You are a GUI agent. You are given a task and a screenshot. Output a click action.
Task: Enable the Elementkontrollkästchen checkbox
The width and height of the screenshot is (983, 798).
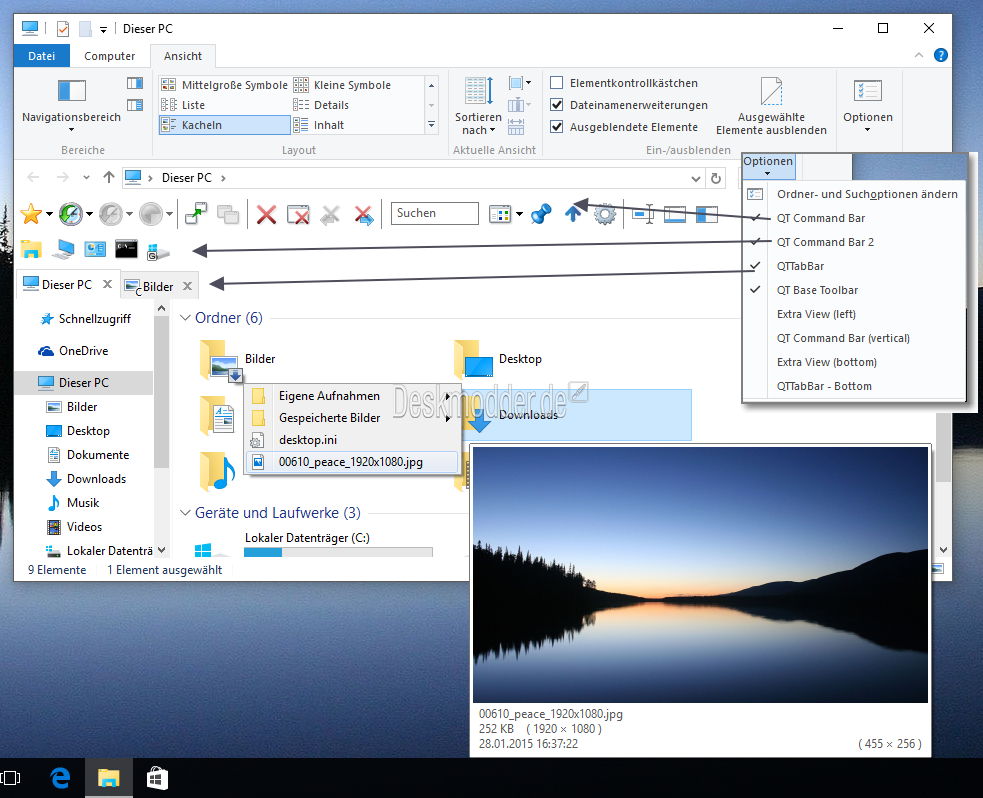tap(557, 83)
